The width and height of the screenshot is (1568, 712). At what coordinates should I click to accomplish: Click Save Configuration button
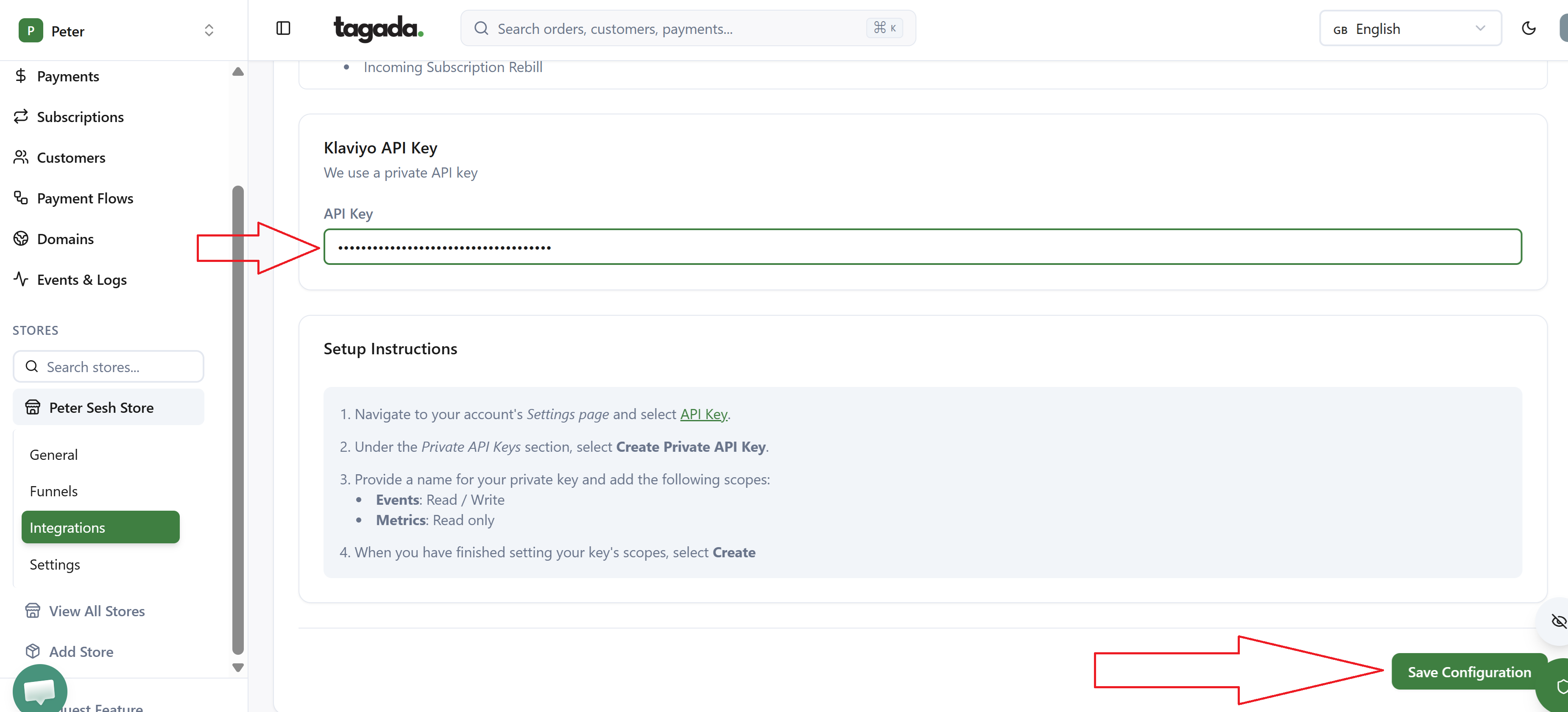pyautogui.click(x=1468, y=672)
